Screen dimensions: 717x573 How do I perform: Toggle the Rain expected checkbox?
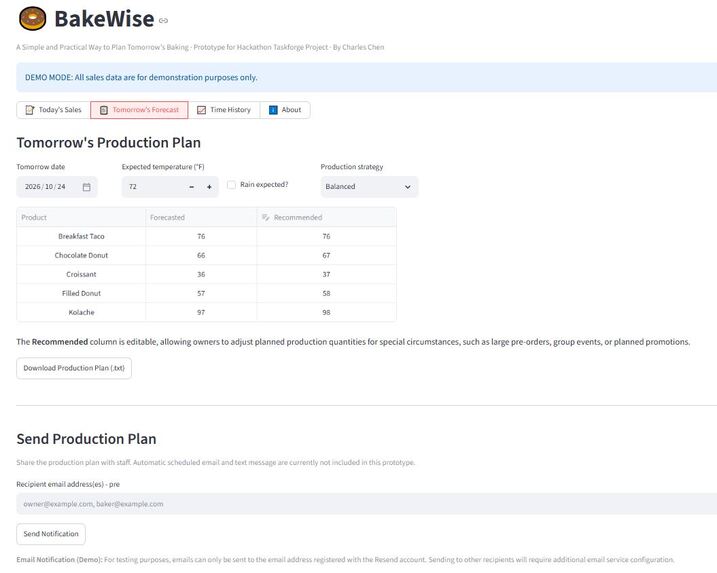(231, 185)
